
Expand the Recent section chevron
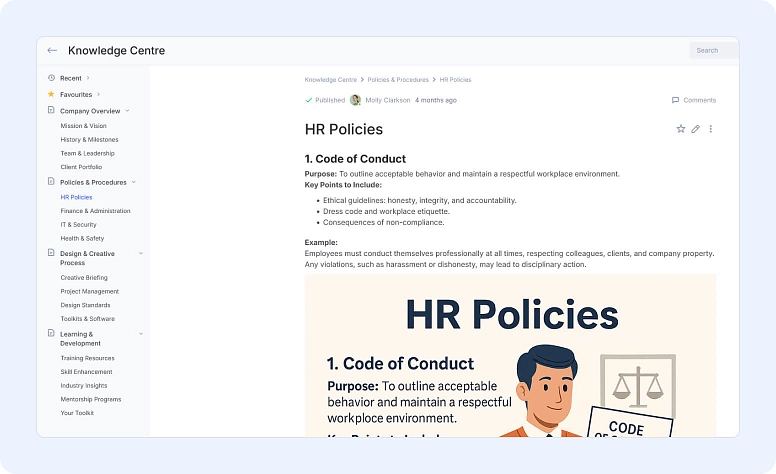coord(88,78)
